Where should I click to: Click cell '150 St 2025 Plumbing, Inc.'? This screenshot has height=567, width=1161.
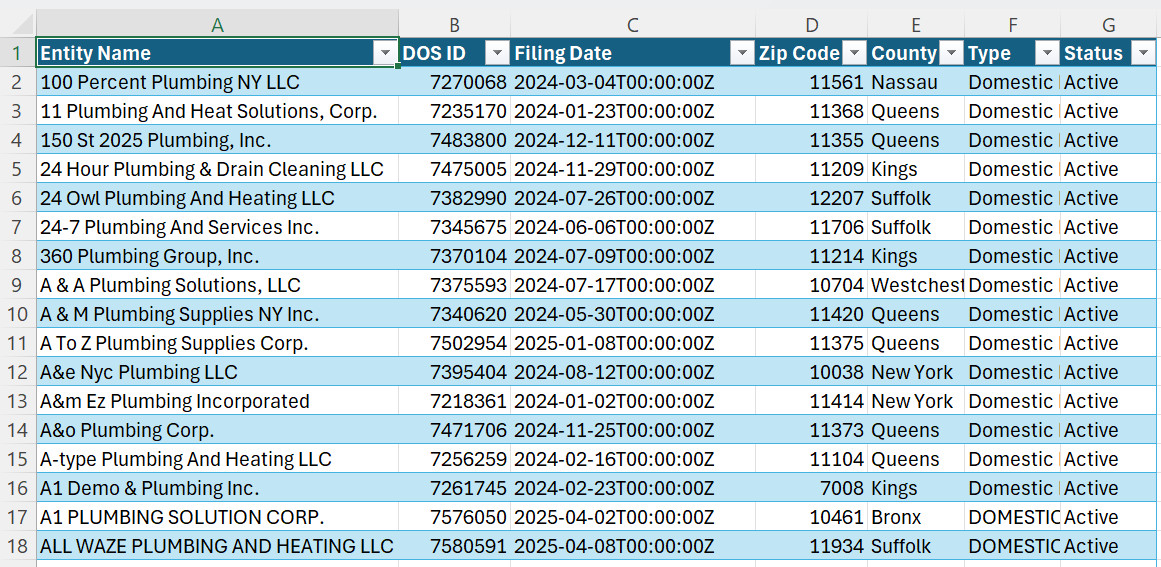click(x=217, y=140)
